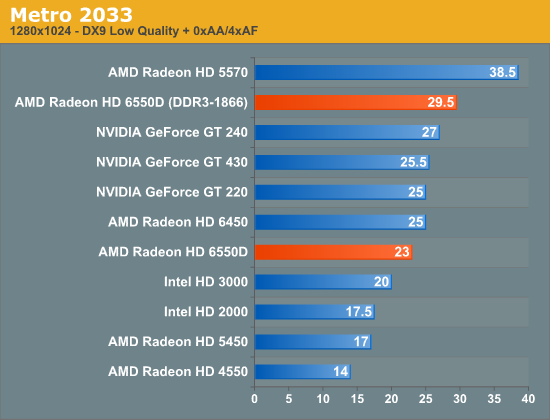Image resolution: width=550 pixels, height=420 pixels.
Task: Click the 1280x1024 DX9 Low Quality subtitle
Action: click(x=134, y=31)
